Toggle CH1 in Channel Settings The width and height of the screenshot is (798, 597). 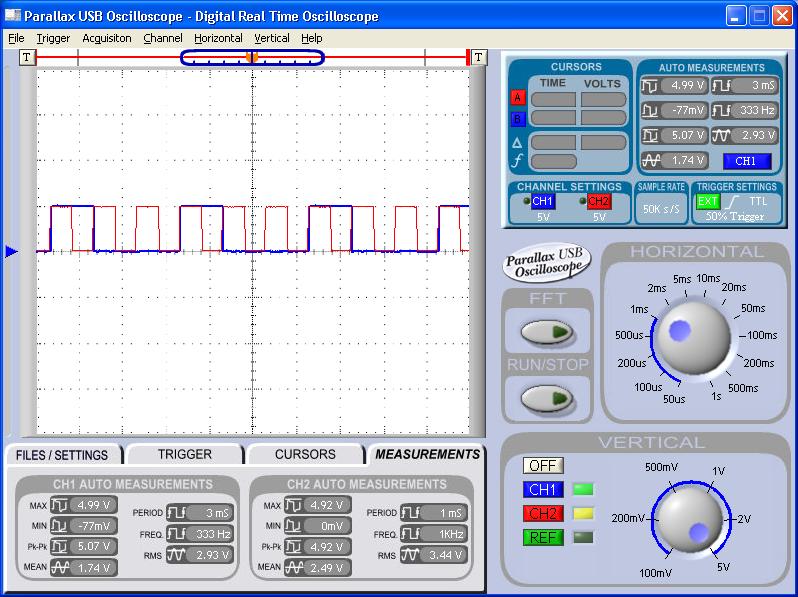543,202
